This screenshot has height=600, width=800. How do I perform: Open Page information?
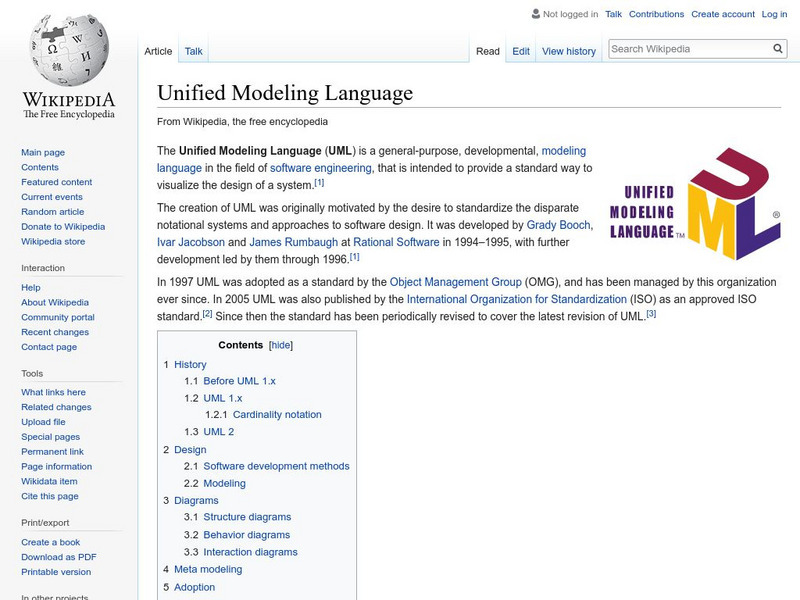pyautogui.click(x=57, y=466)
